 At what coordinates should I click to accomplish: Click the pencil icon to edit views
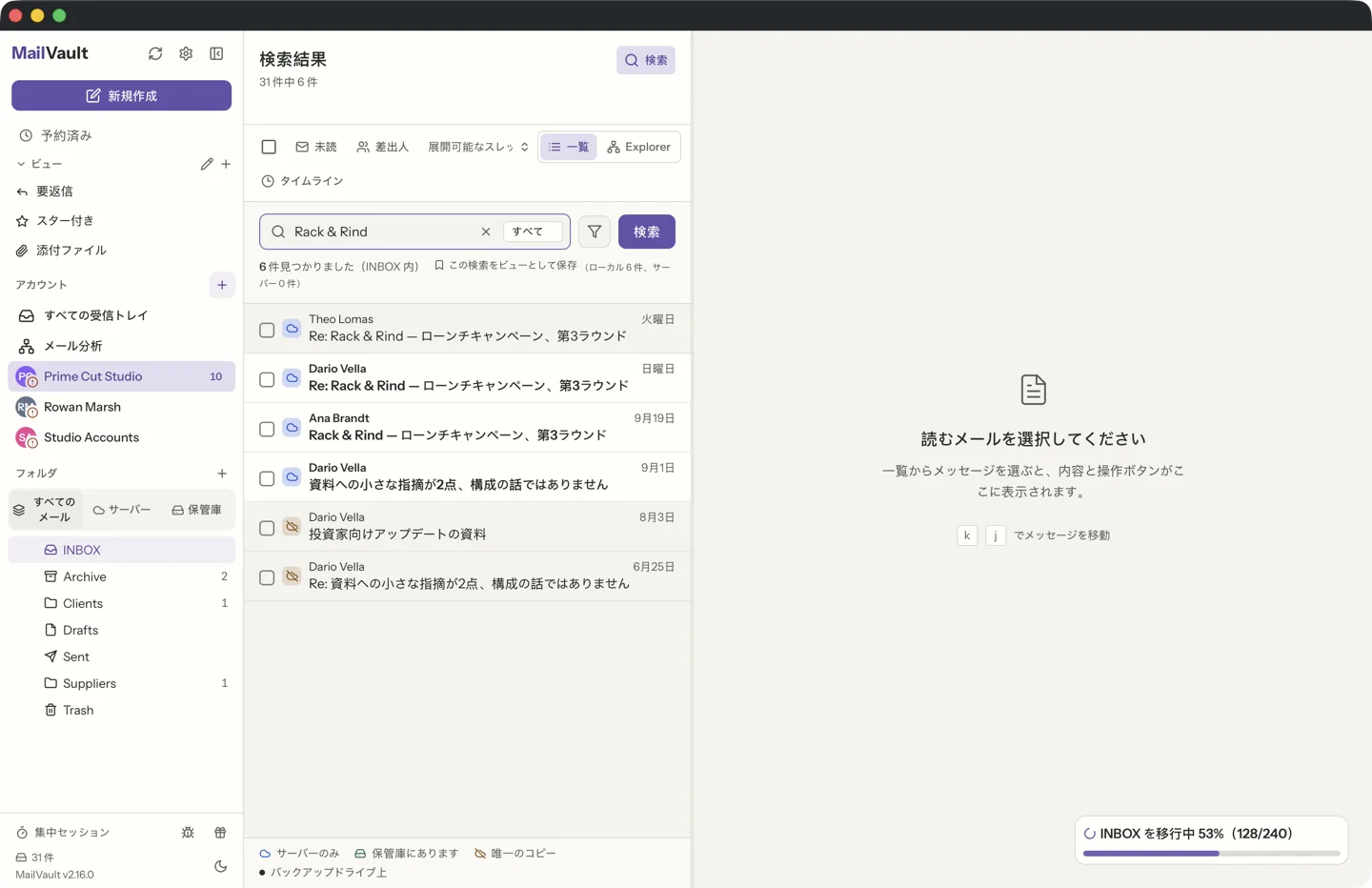coord(207,164)
